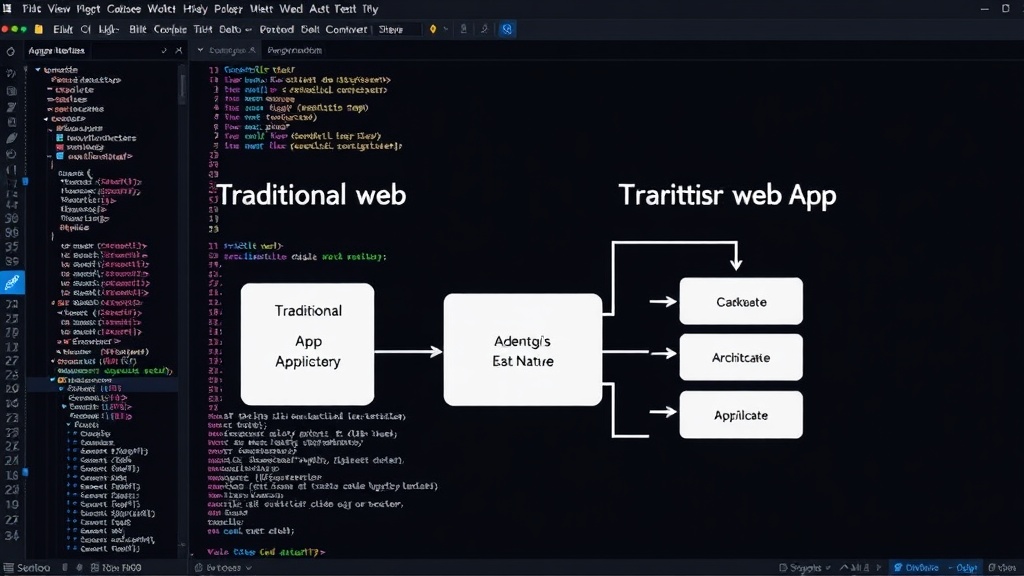Image resolution: width=1024 pixels, height=576 pixels.
Task: Click the Appilcate box in the diagram
Action: [x=741, y=415]
